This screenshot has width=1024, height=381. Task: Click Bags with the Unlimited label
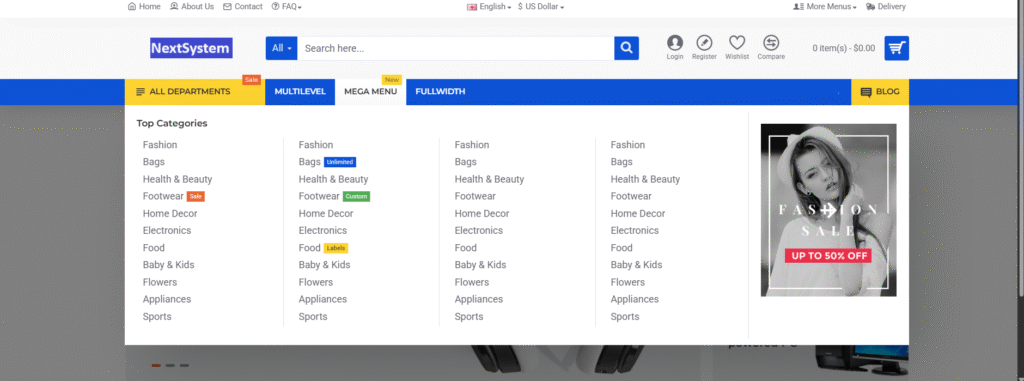click(310, 162)
